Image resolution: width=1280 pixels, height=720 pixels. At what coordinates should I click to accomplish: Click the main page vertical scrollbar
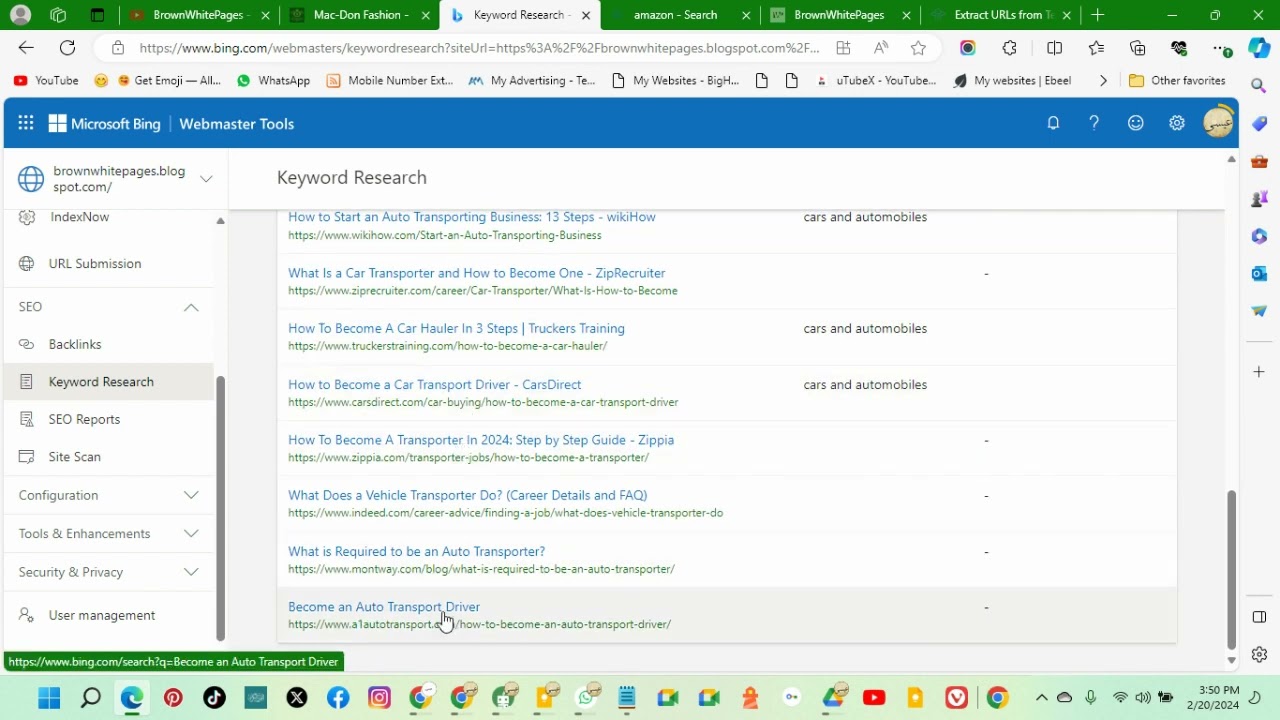pyautogui.click(x=1232, y=569)
